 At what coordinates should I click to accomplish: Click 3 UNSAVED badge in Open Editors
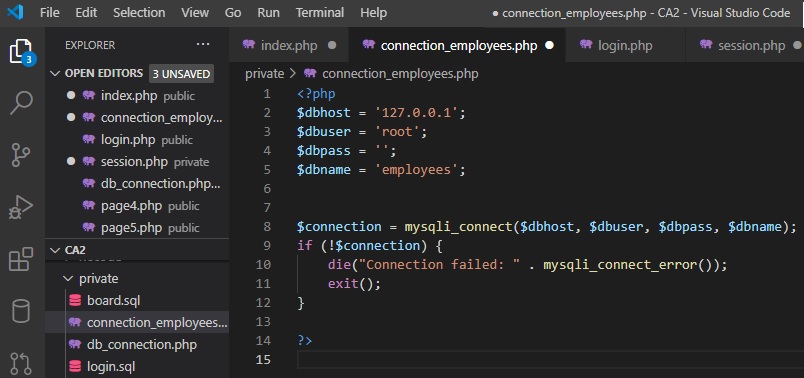tap(182, 74)
